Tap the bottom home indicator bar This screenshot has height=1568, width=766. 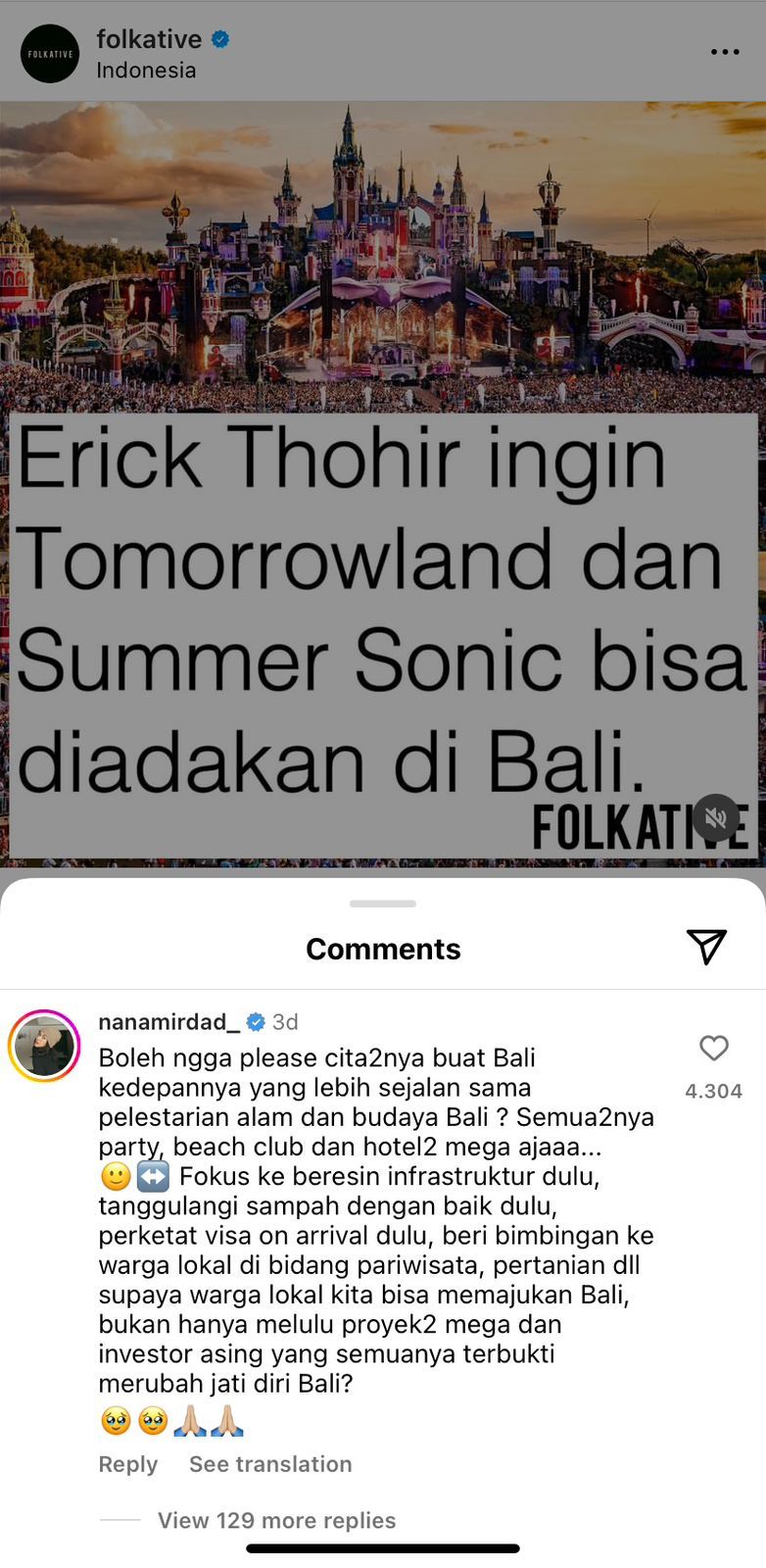point(383,1548)
